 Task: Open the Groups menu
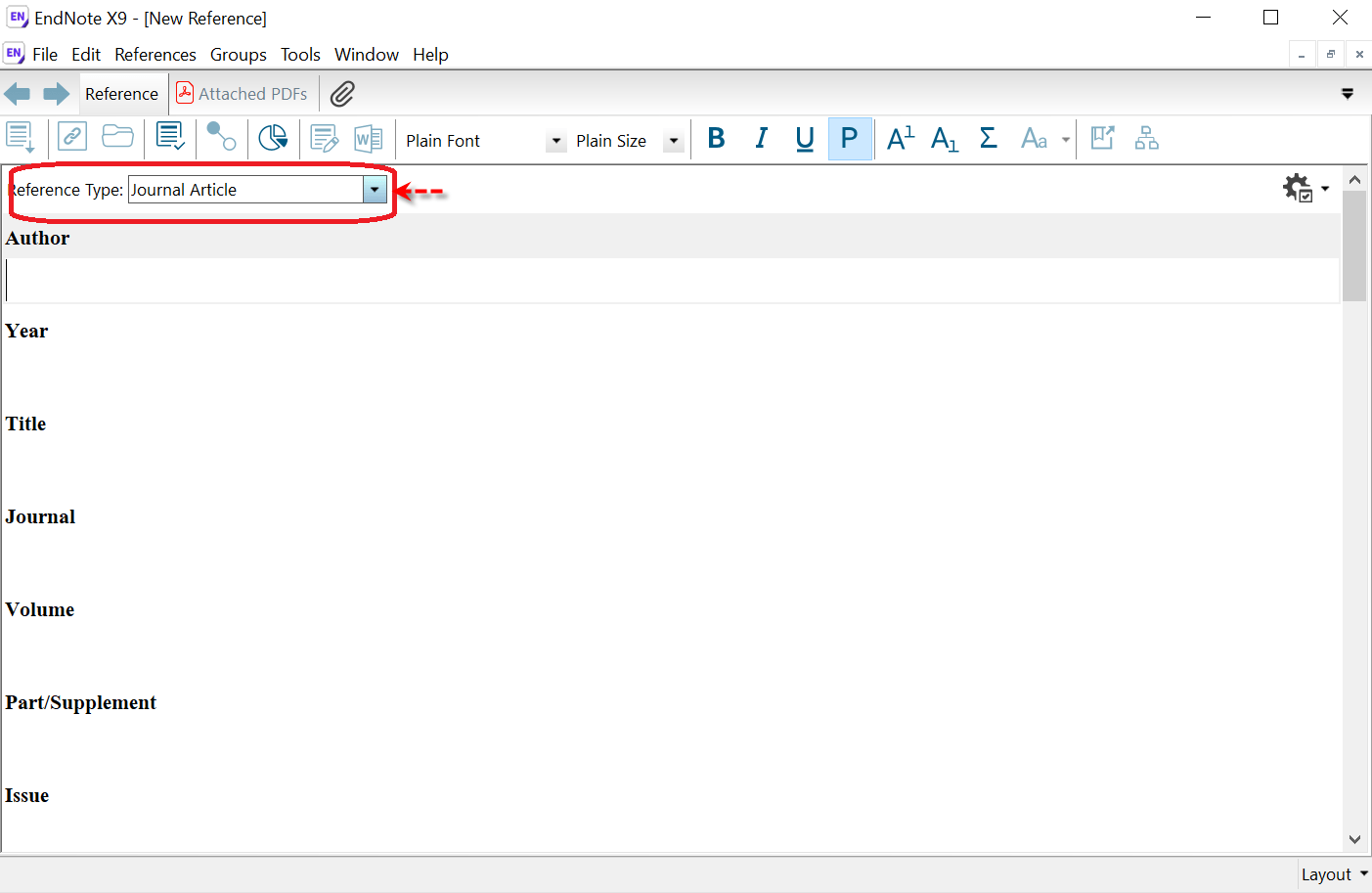[239, 55]
